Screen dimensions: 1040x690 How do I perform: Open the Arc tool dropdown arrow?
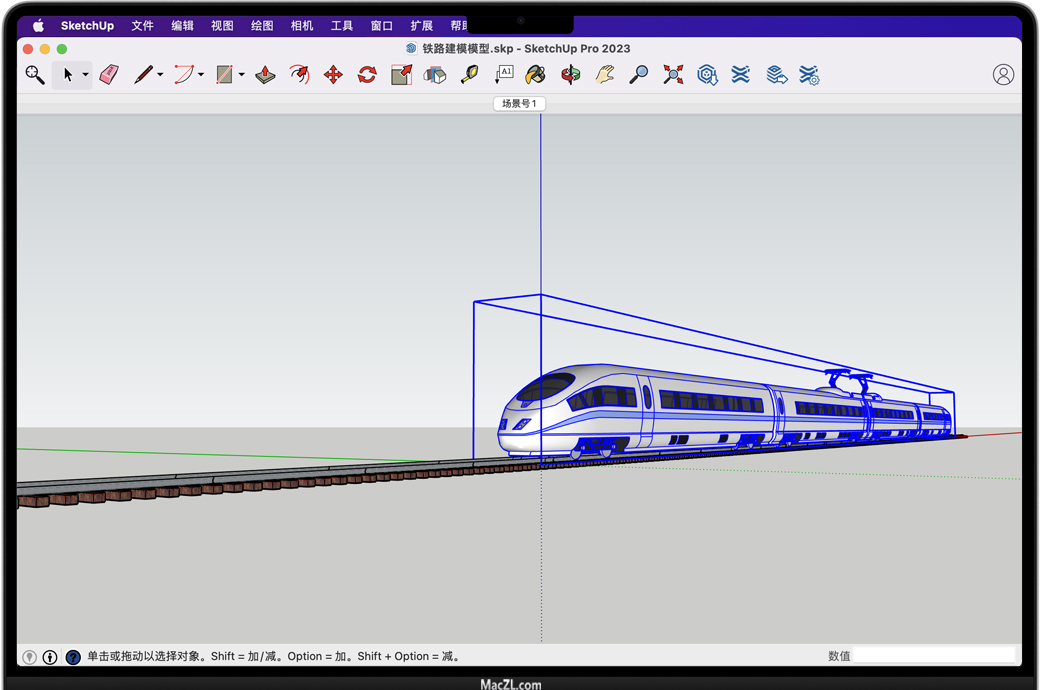tap(201, 75)
